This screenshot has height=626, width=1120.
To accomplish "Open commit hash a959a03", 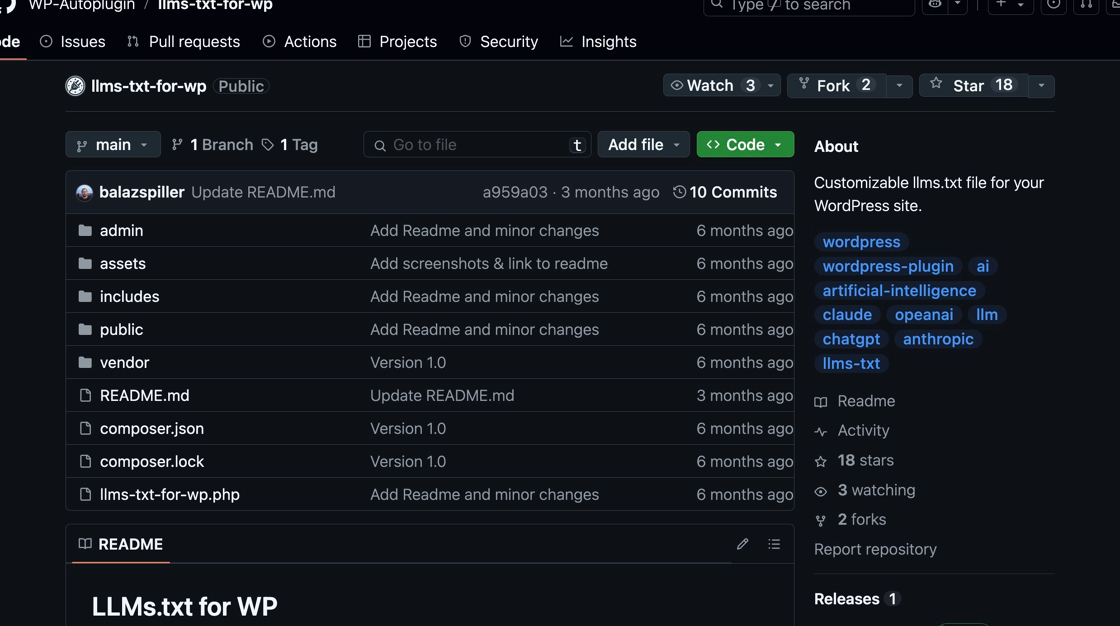I will click(x=515, y=192).
